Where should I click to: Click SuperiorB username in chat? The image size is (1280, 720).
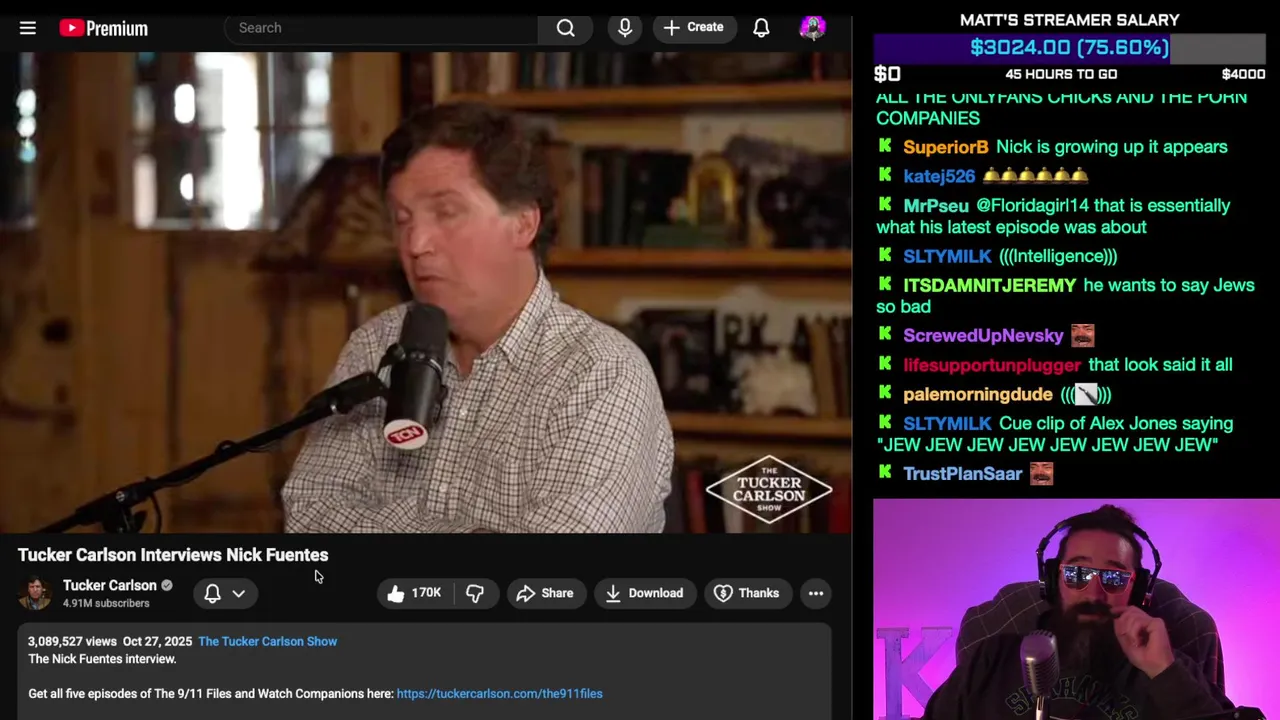(x=945, y=147)
